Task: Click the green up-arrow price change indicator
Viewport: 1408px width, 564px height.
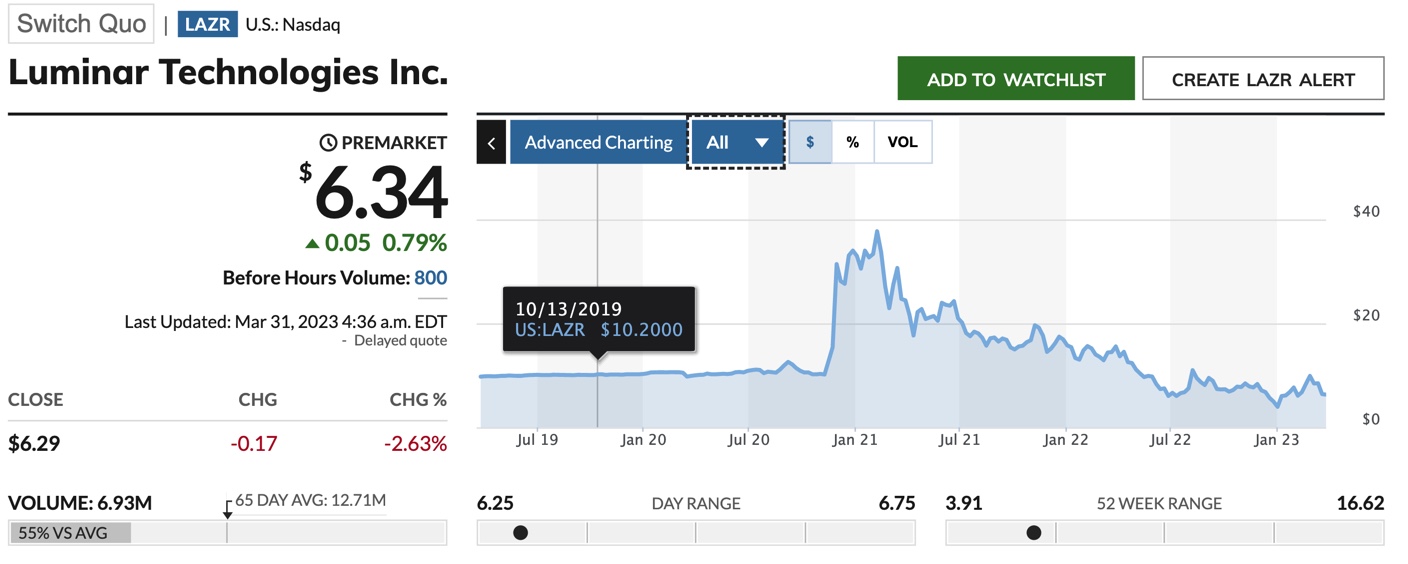Action: (x=312, y=243)
